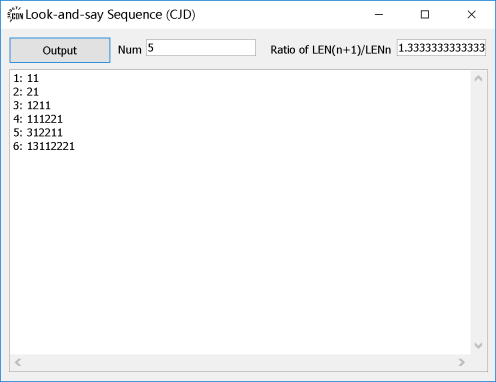Maximize the Look-and-say Sequence window
The width and height of the screenshot is (496, 382).
click(425, 14)
